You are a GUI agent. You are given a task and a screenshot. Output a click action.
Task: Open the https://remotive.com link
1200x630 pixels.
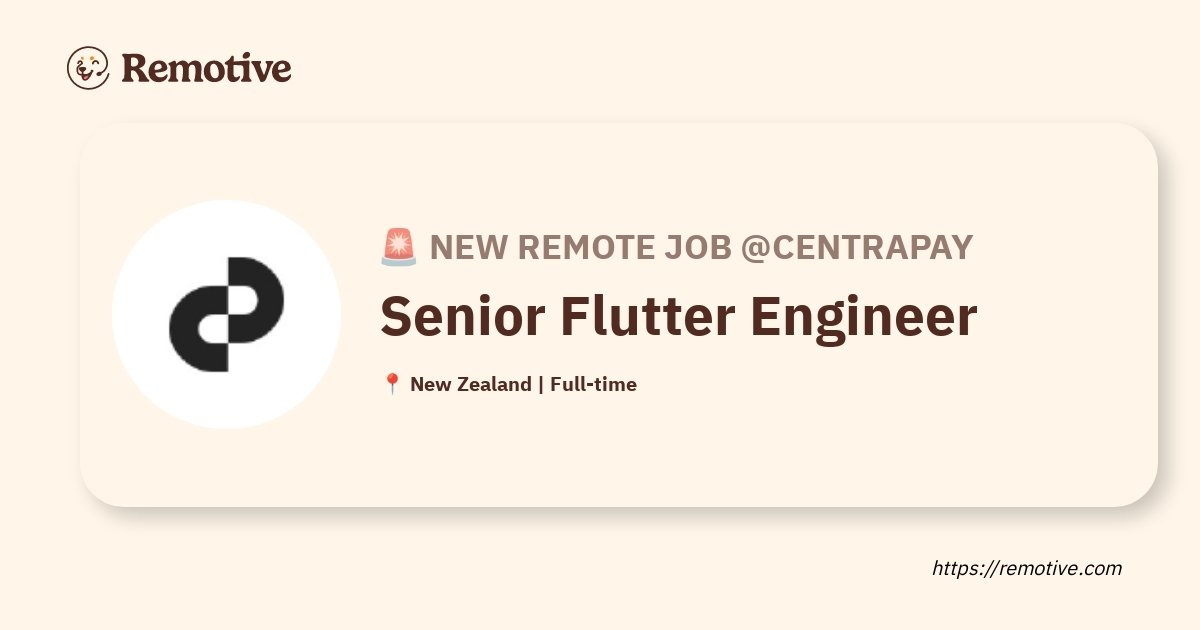point(1027,568)
